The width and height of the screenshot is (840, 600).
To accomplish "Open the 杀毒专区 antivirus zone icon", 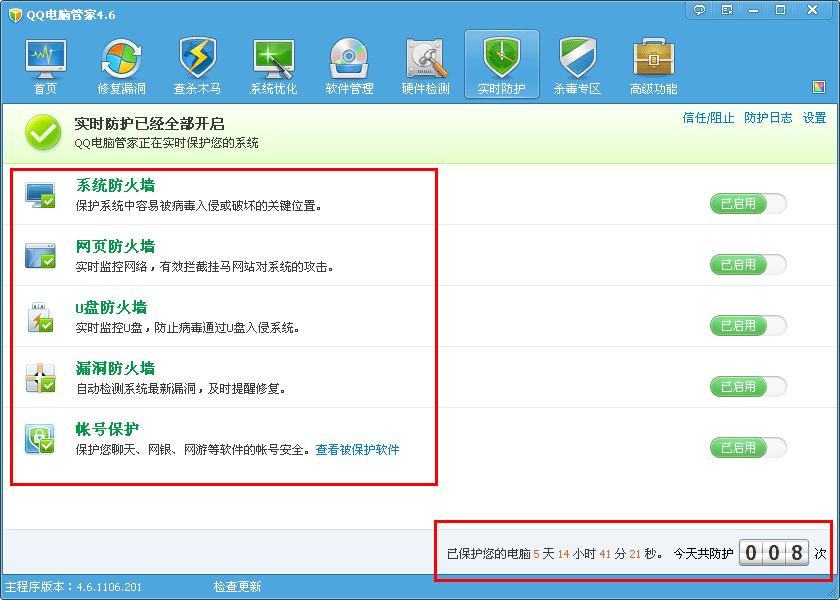I will [577, 66].
